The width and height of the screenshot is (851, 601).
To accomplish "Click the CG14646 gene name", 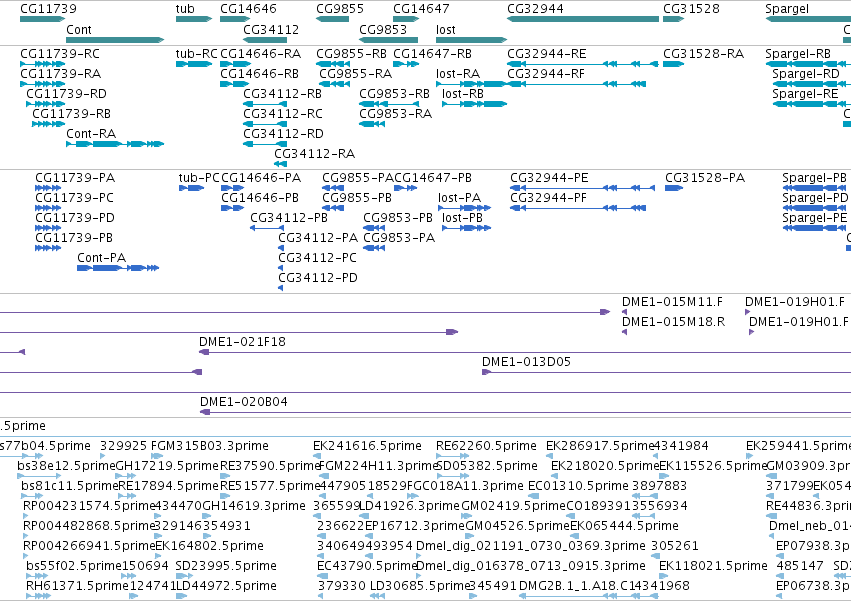I will point(248,9).
